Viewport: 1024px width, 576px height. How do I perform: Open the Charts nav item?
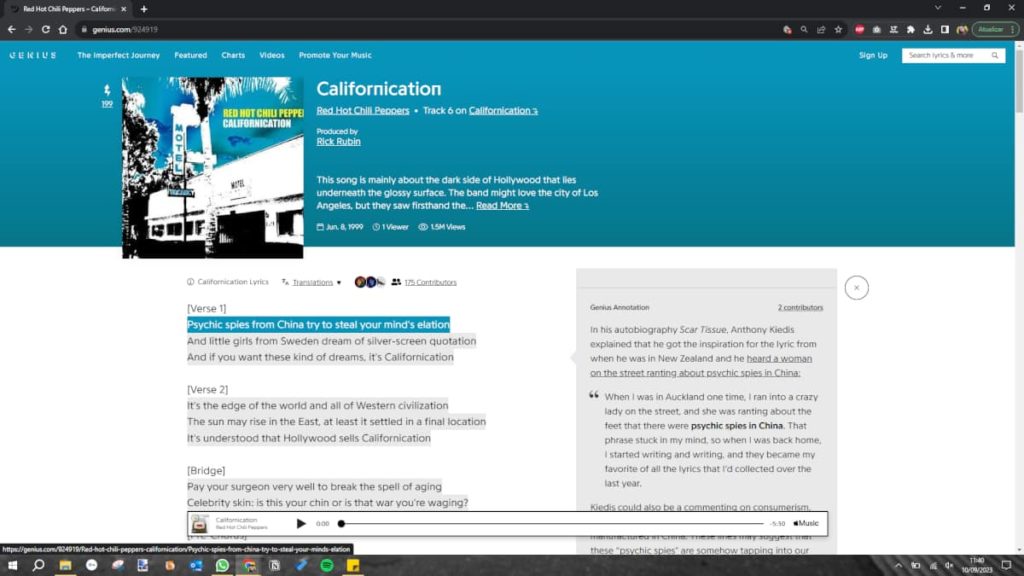(233, 56)
